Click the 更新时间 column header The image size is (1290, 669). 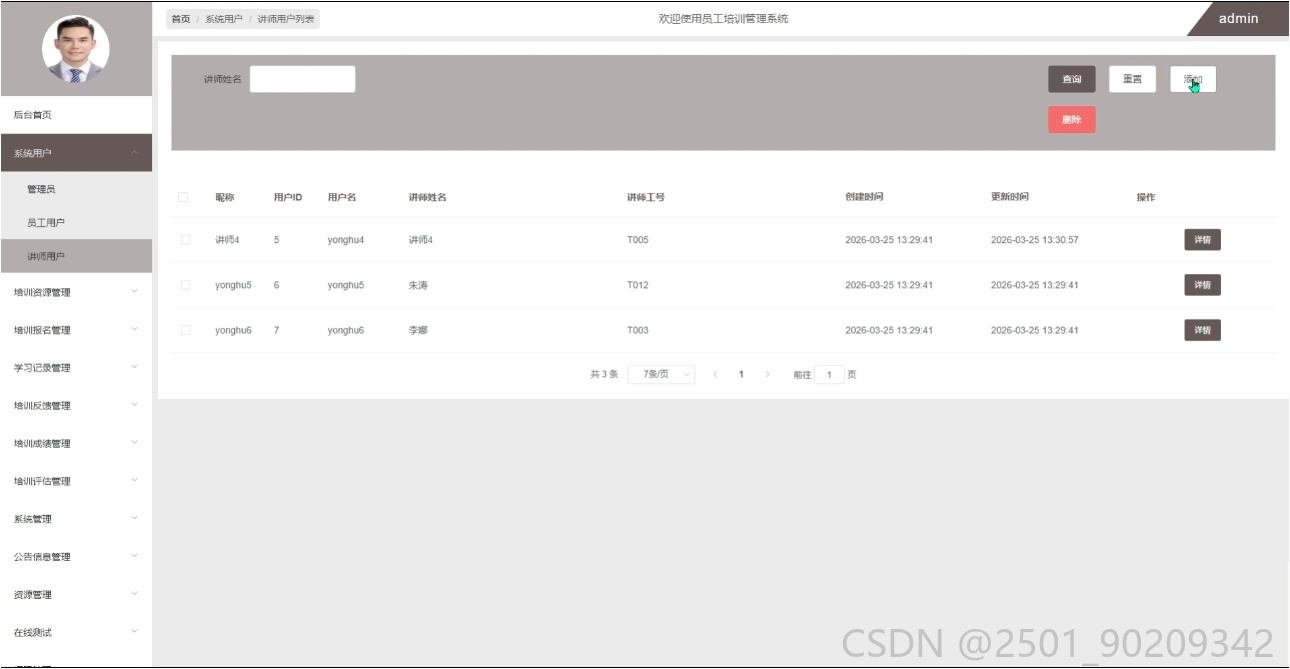point(1010,197)
